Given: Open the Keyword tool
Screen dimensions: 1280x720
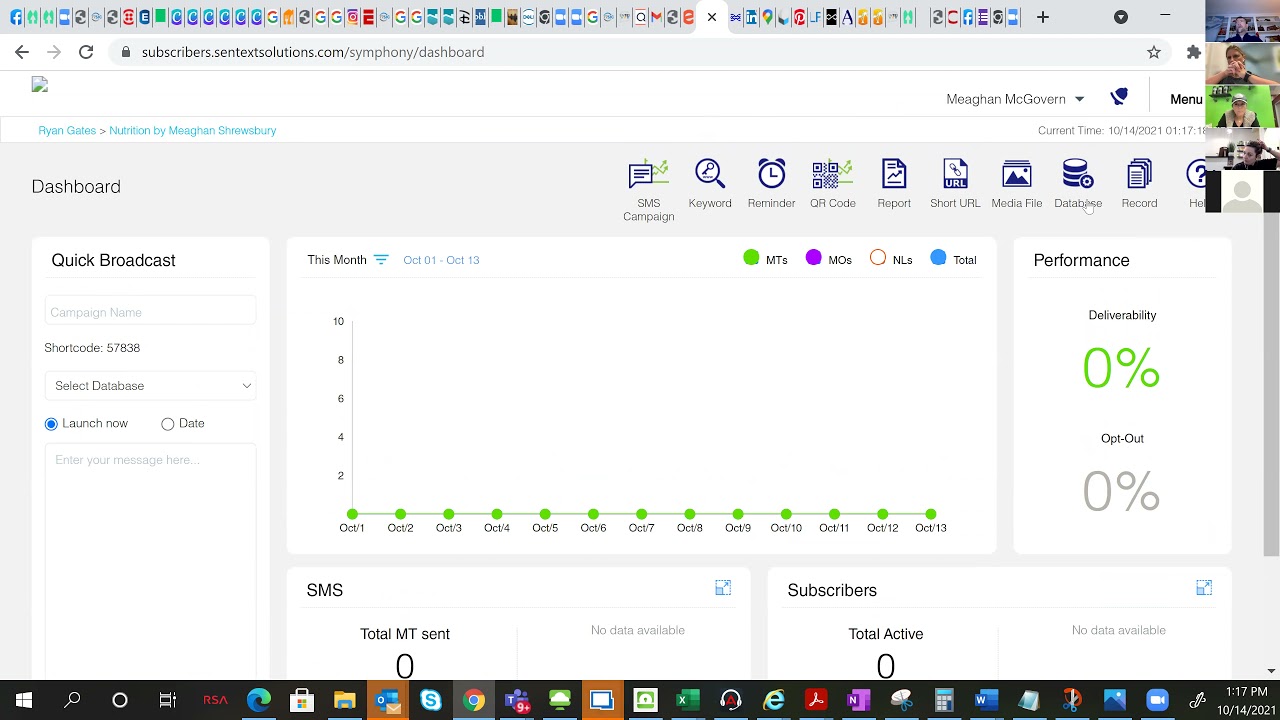Looking at the screenshot, I should (710, 184).
